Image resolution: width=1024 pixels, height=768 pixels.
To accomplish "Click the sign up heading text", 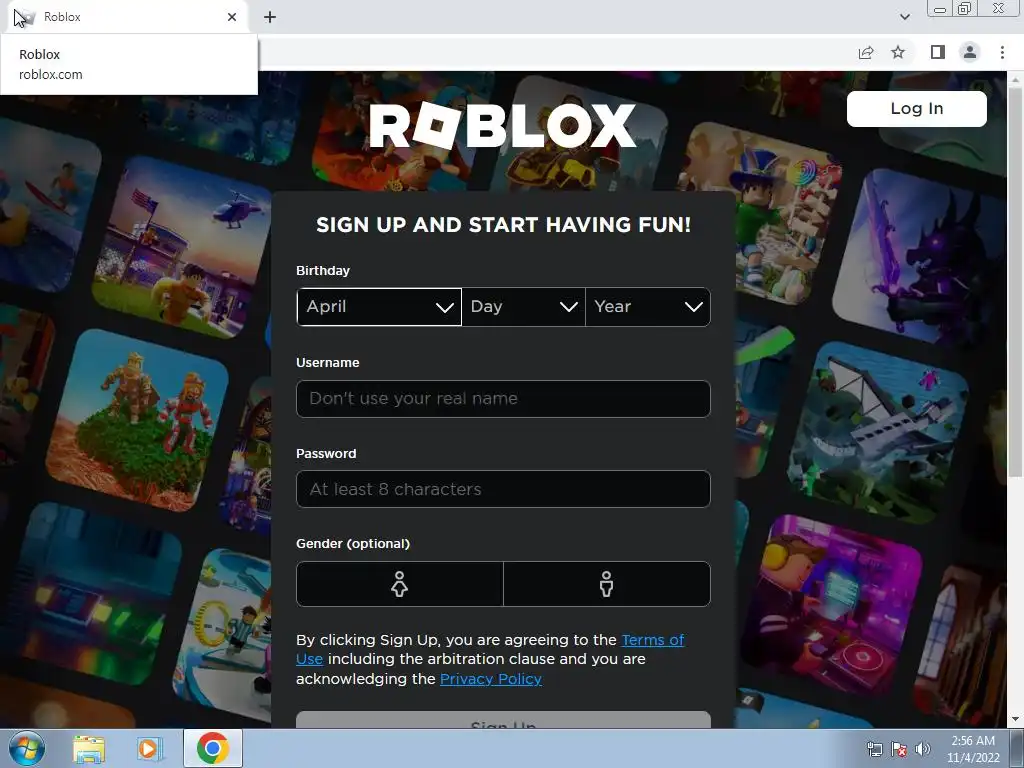I will click(x=503, y=225).
